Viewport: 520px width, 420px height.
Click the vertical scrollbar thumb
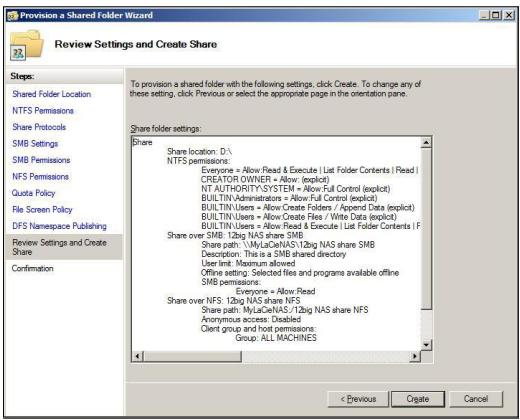point(426,229)
